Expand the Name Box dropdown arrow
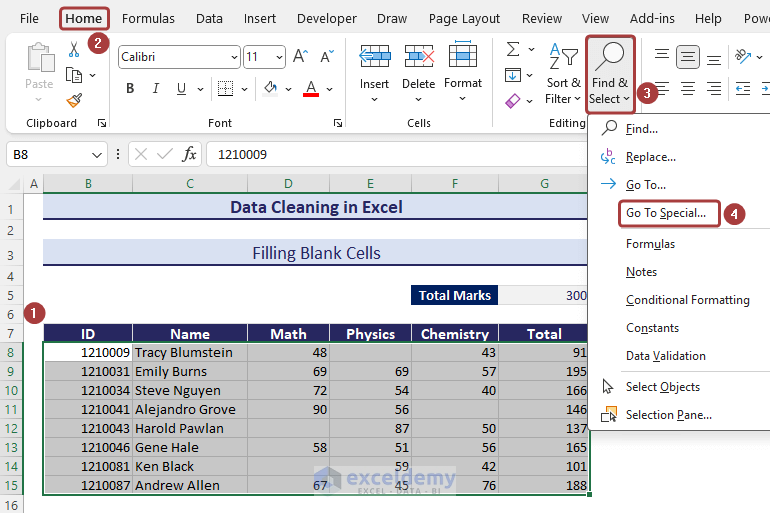This screenshot has height=513, width=770. (97, 155)
